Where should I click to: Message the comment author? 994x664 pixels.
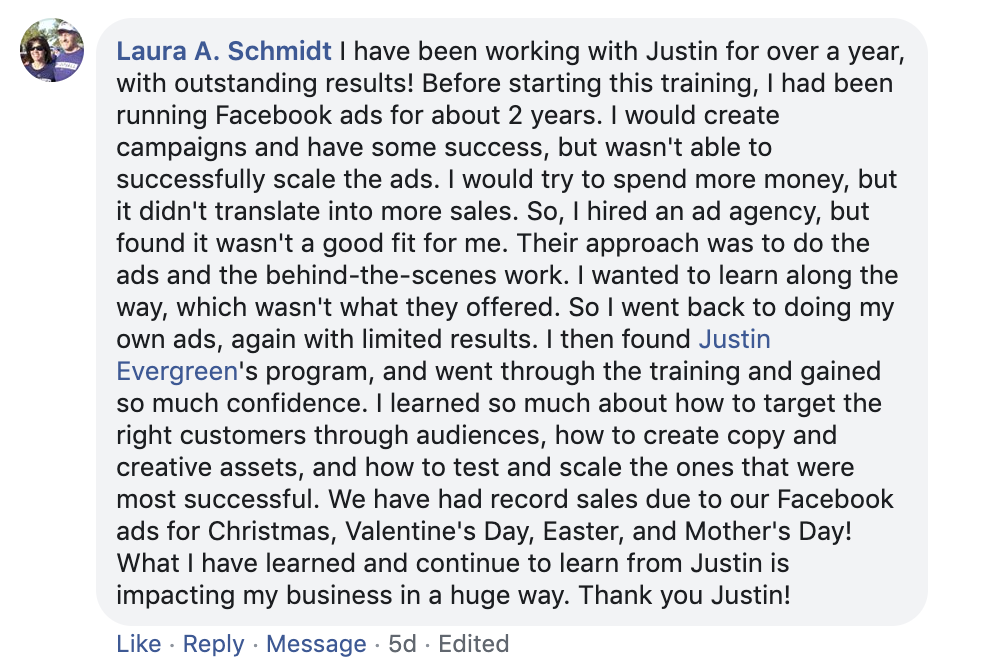316,644
